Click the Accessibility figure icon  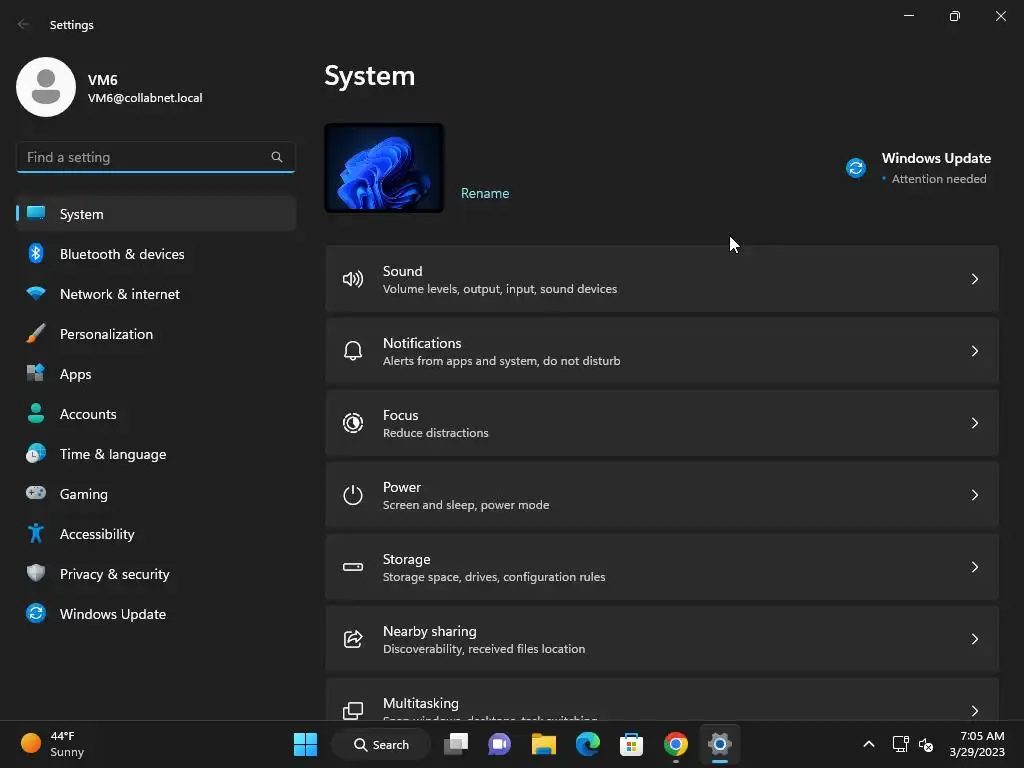point(36,534)
